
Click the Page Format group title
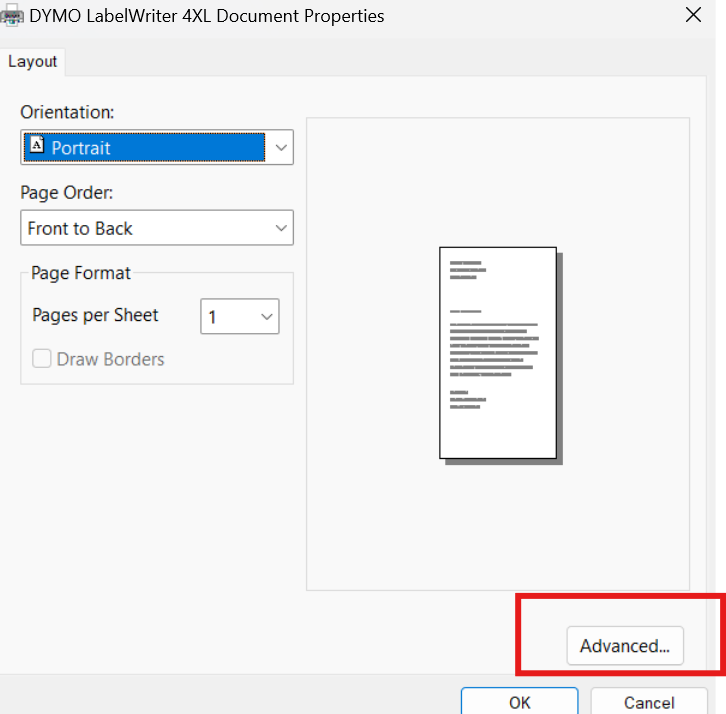point(81,273)
